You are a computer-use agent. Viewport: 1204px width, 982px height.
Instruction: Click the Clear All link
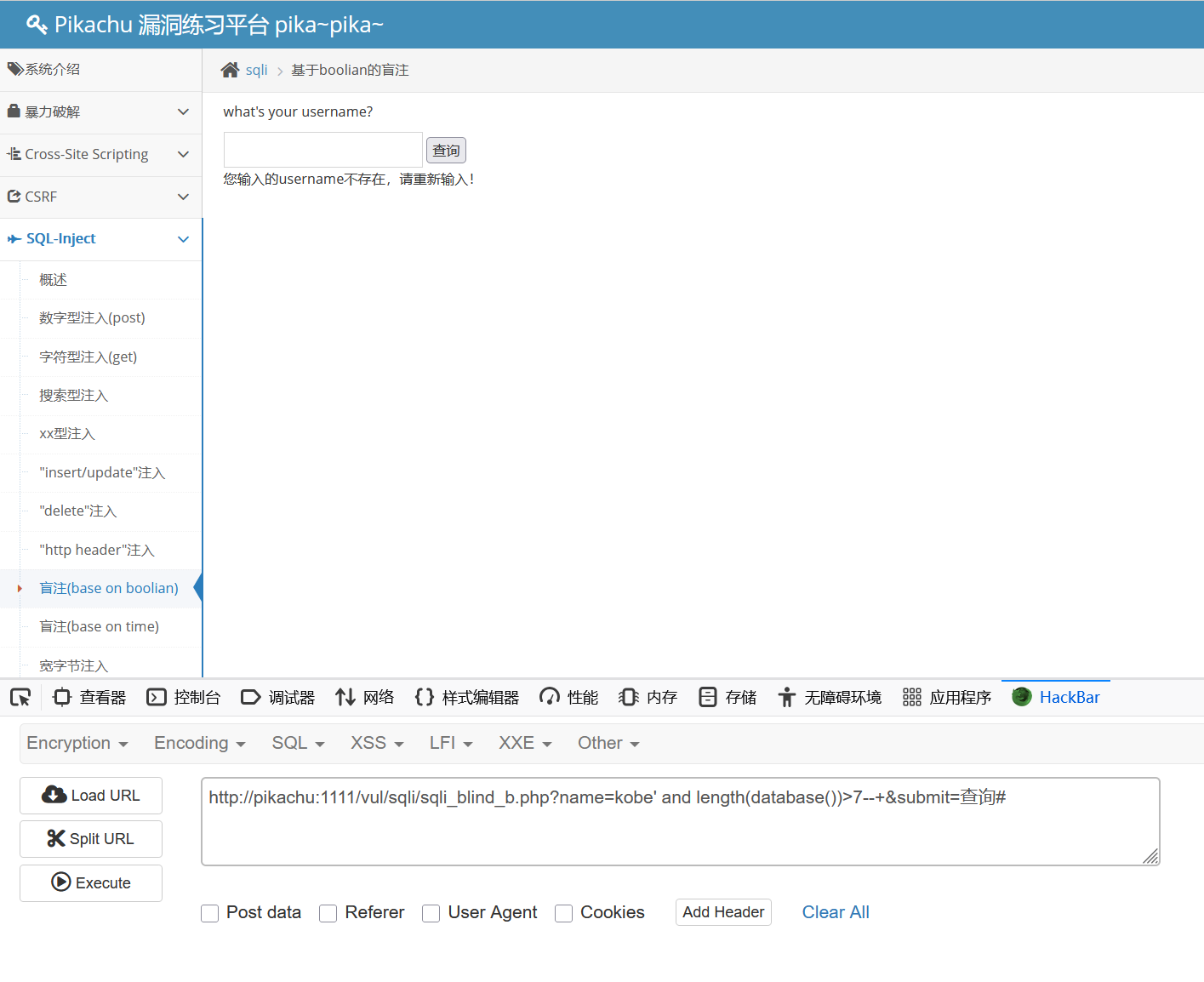click(x=836, y=912)
